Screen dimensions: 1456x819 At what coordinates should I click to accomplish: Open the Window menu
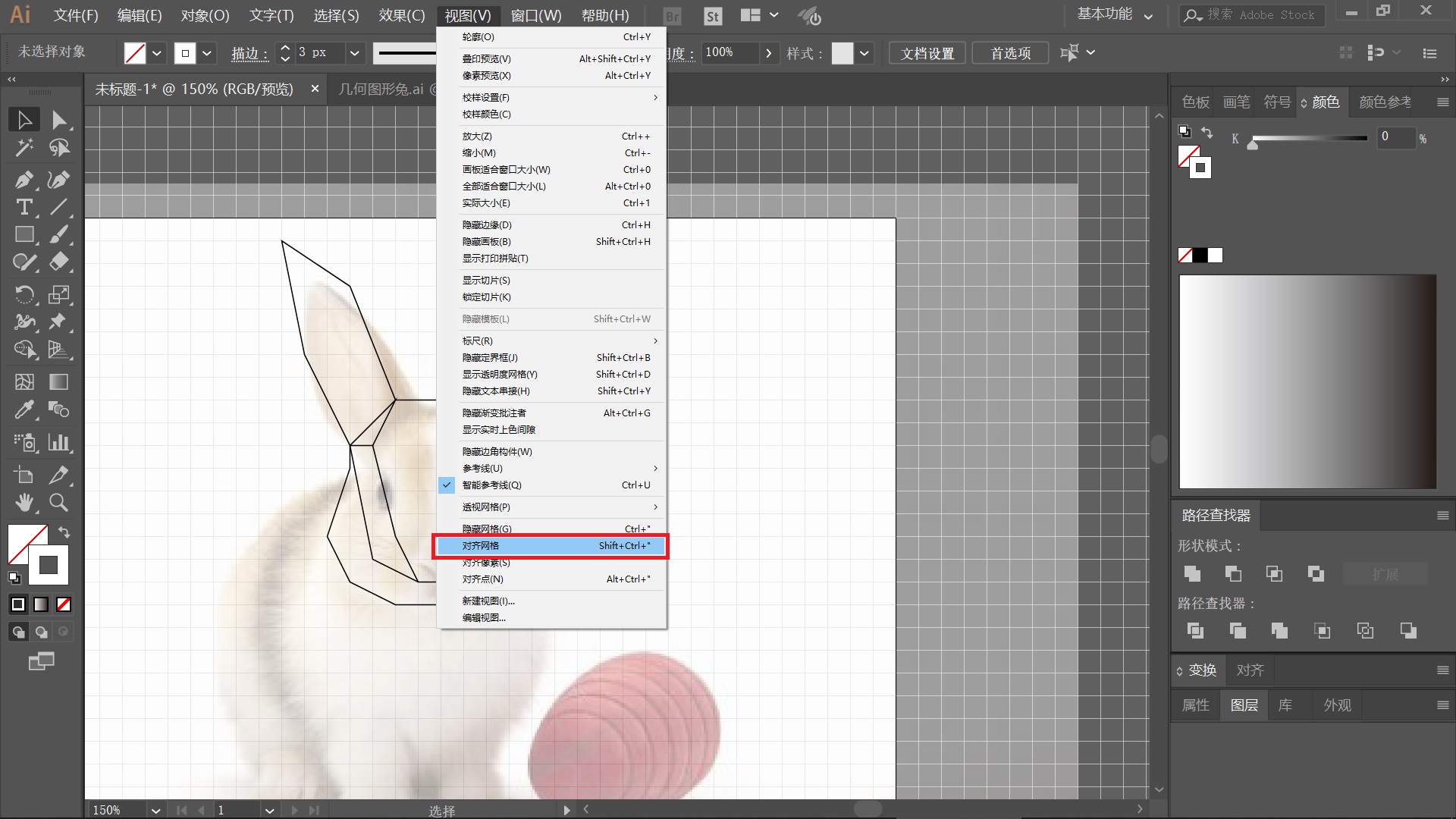tap(536, 15)
